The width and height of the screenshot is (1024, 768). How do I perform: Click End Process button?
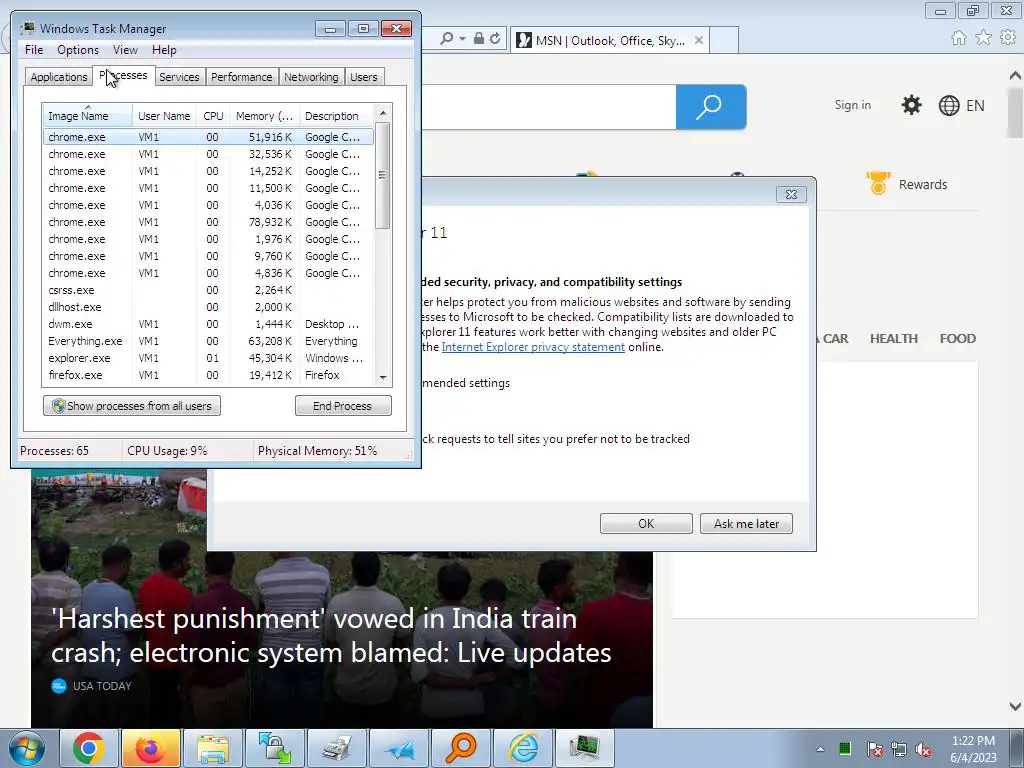click(x=343, y=406)
